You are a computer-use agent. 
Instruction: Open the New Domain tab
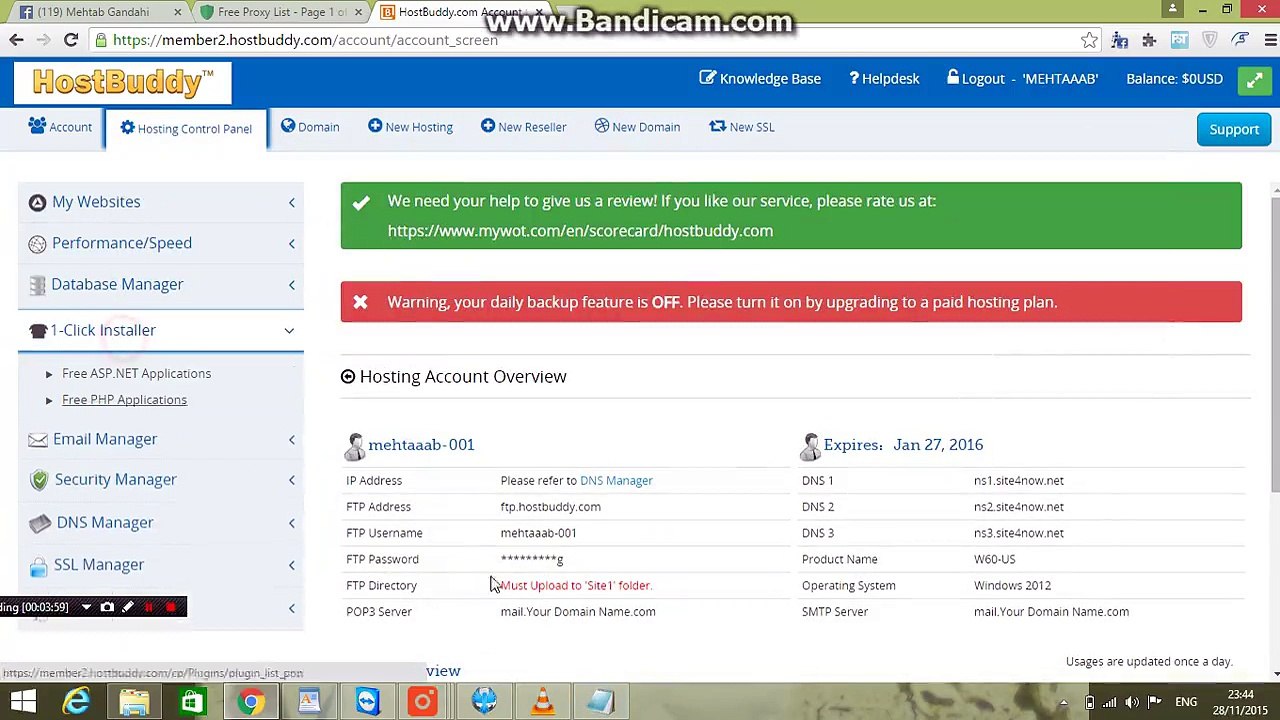click(637, 127)
